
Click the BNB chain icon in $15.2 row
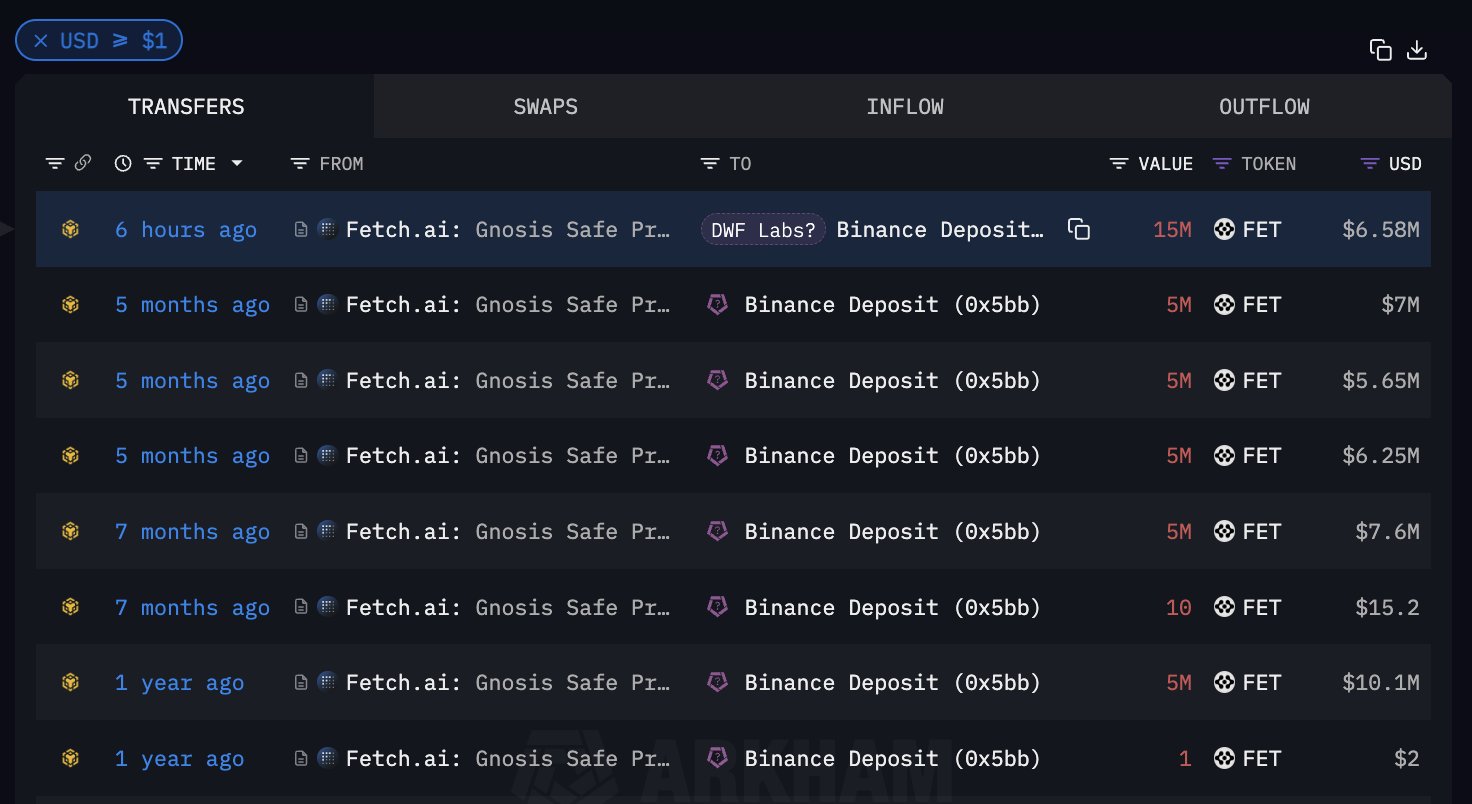click(70, 607)
